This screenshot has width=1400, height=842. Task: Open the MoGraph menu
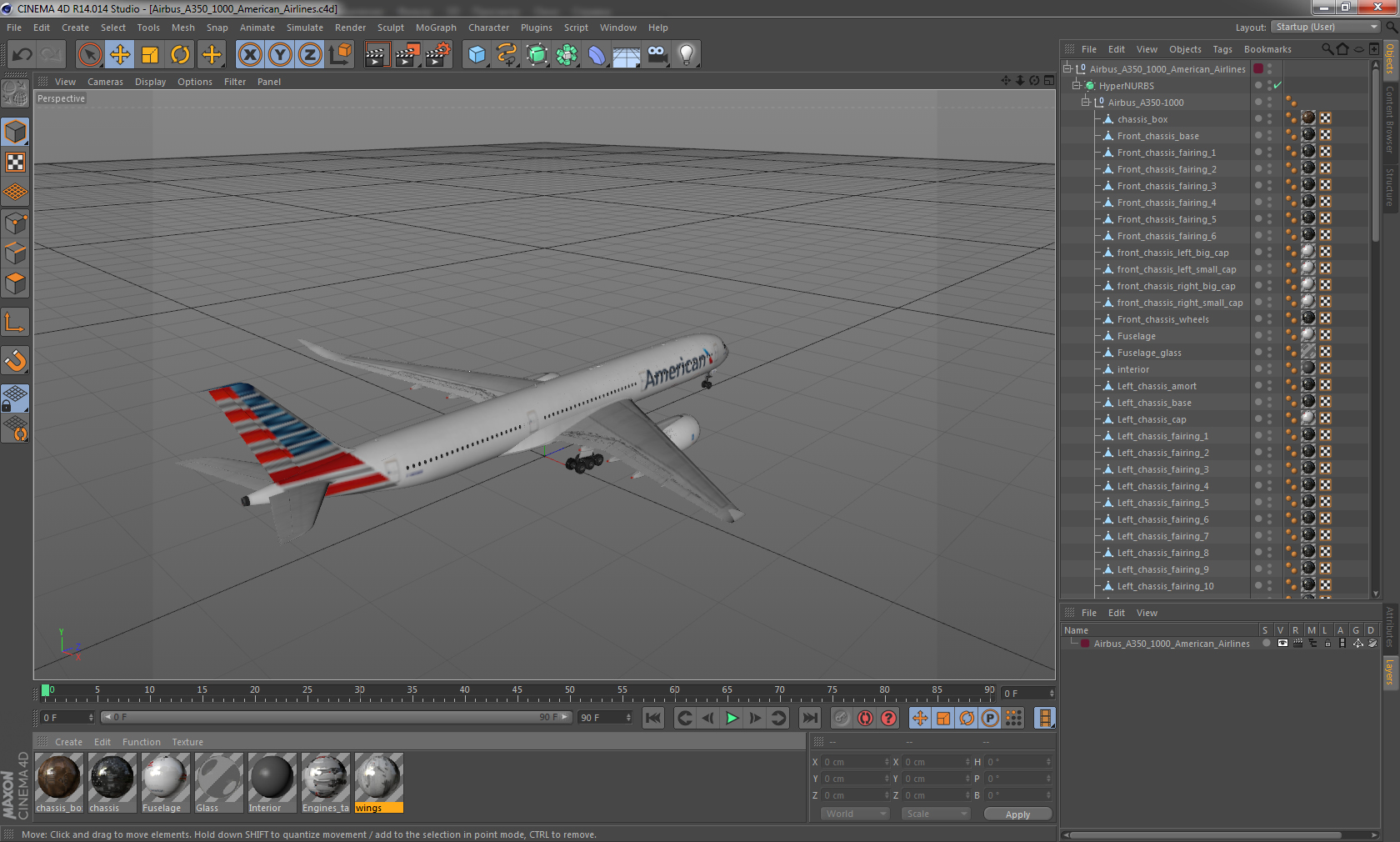coord(436,28)
